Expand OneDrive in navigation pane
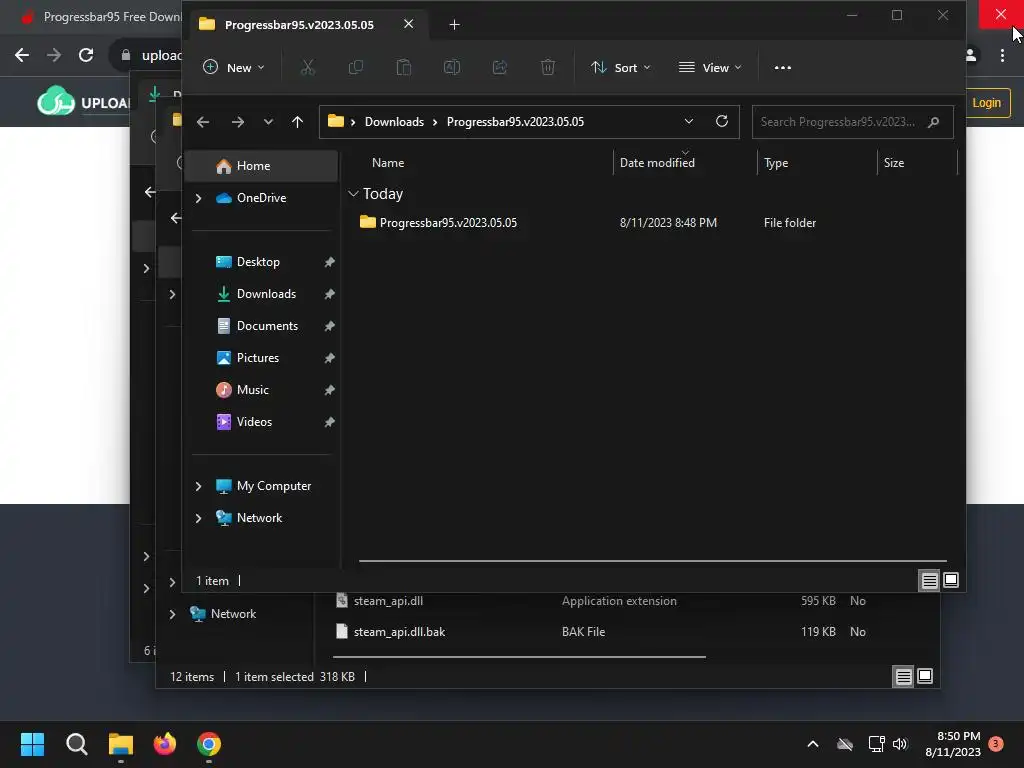 pyautogui.click(x=199, y=198)
